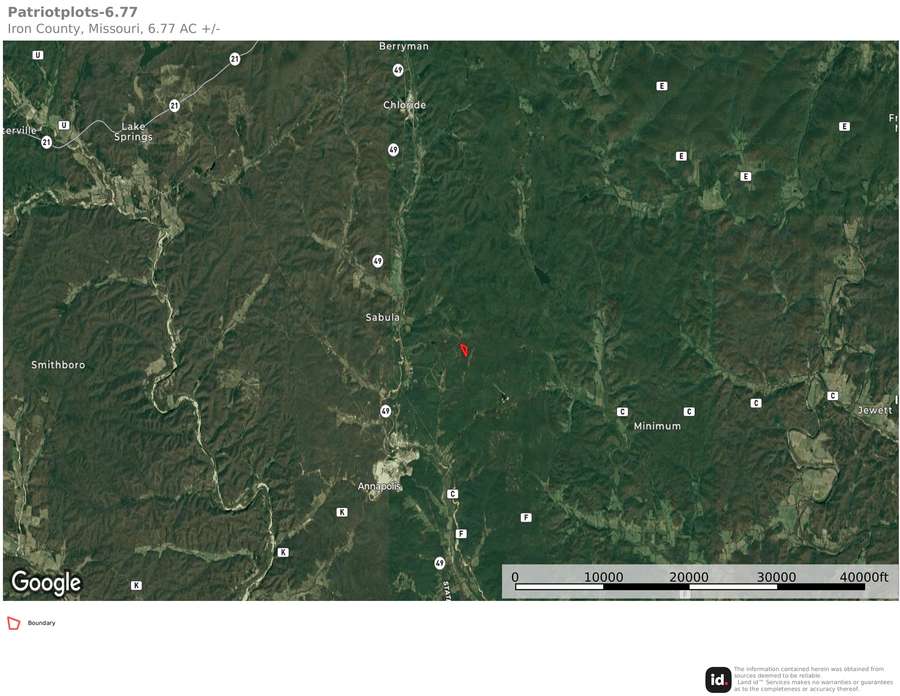Click the Route 21 shield near Lake Springs

point(174,106)
